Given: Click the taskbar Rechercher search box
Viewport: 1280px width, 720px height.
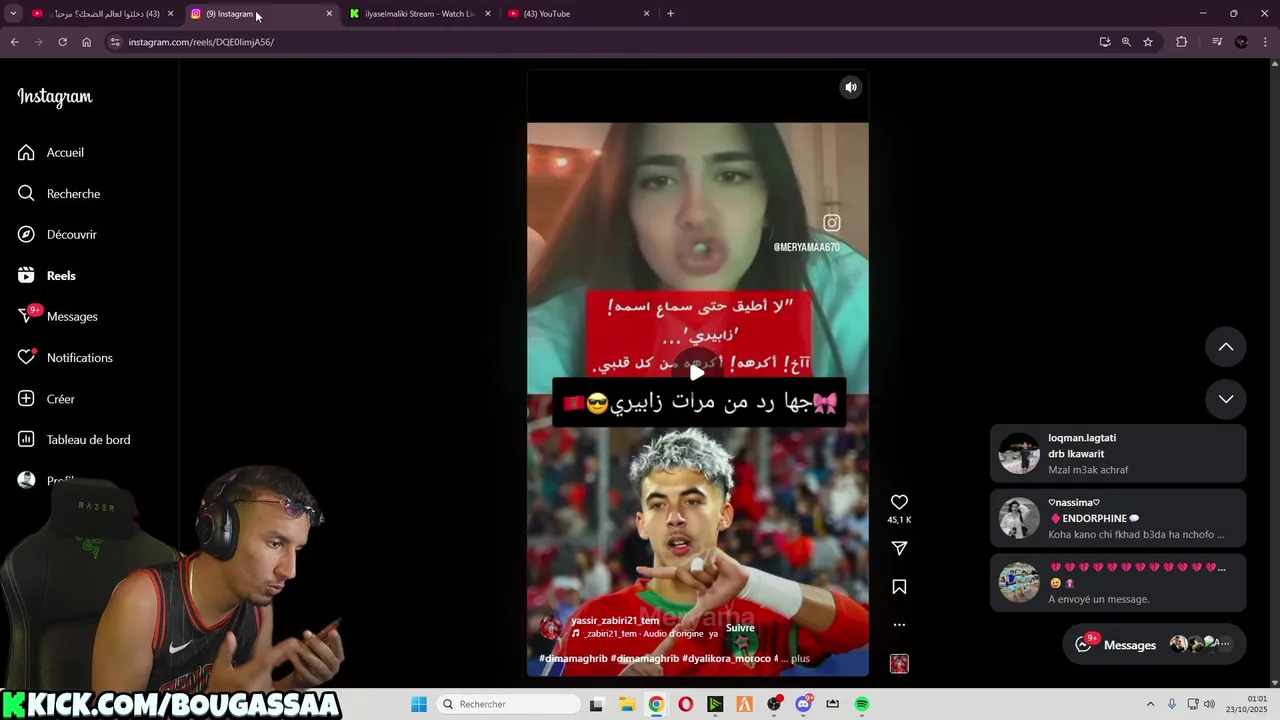Looking at the screenshot, I should click(x=506, y=704).
